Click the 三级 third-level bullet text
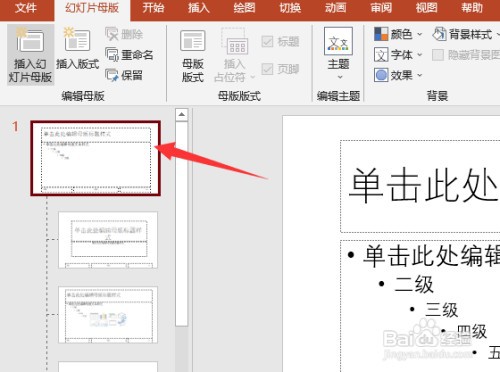Viewport: 500px width, 372px height. pos(442,310)
